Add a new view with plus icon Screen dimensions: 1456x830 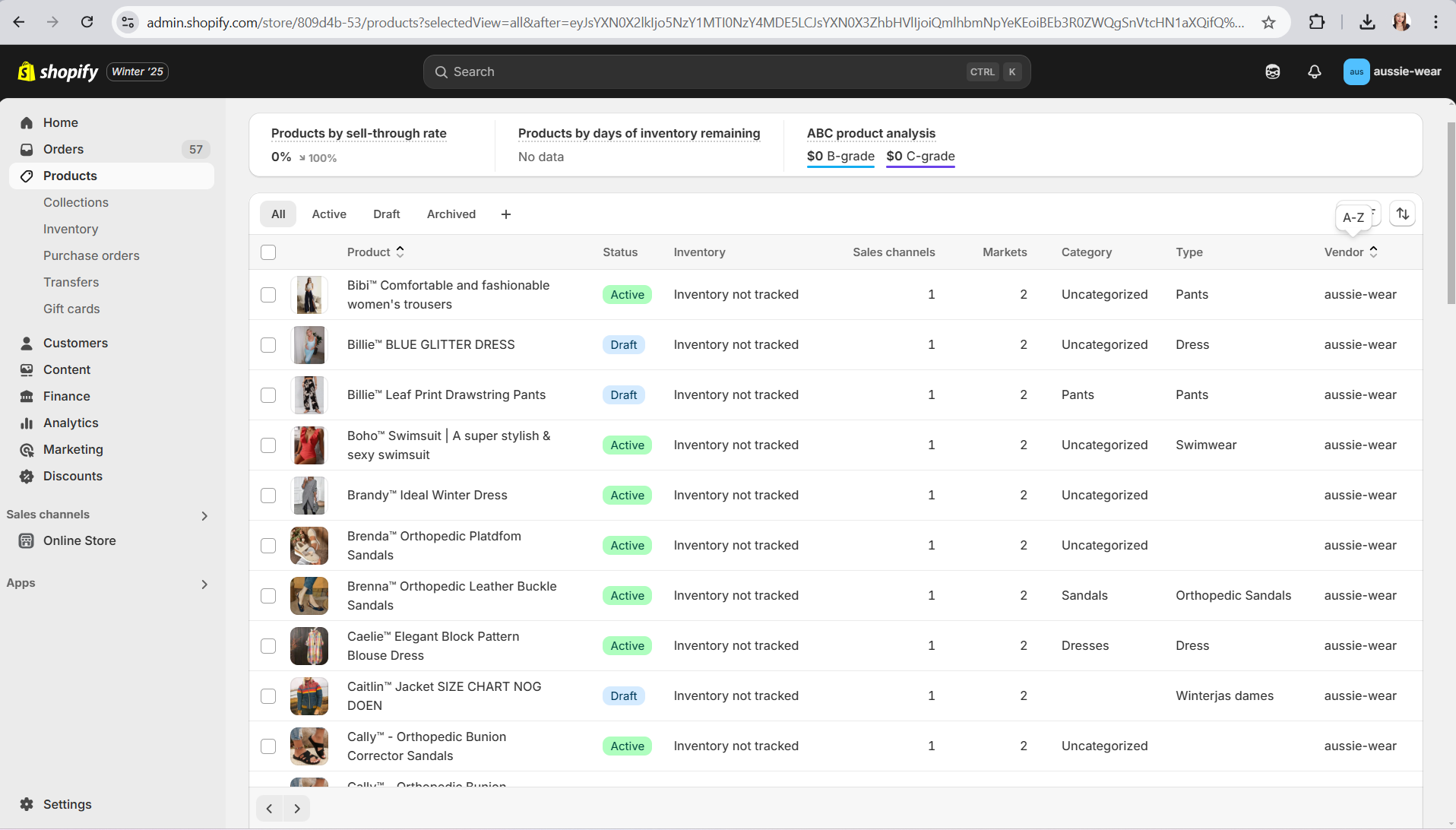(x=506, y=214)
